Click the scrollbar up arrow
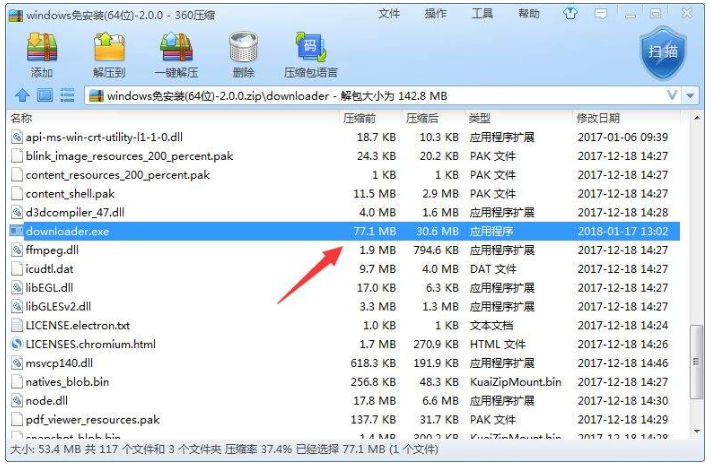This screenshot has width=711, height=466. [697, 119]
